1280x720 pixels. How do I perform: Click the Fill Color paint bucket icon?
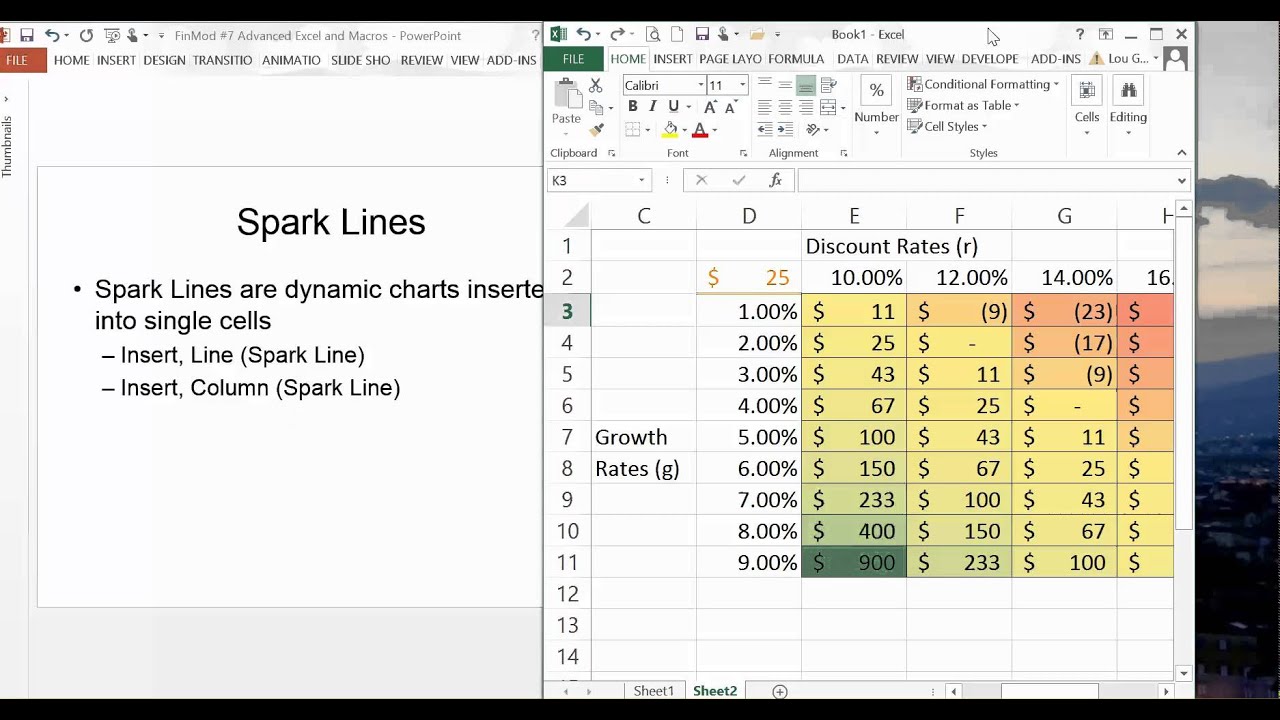pyautogui.click(x=670, y=130)
